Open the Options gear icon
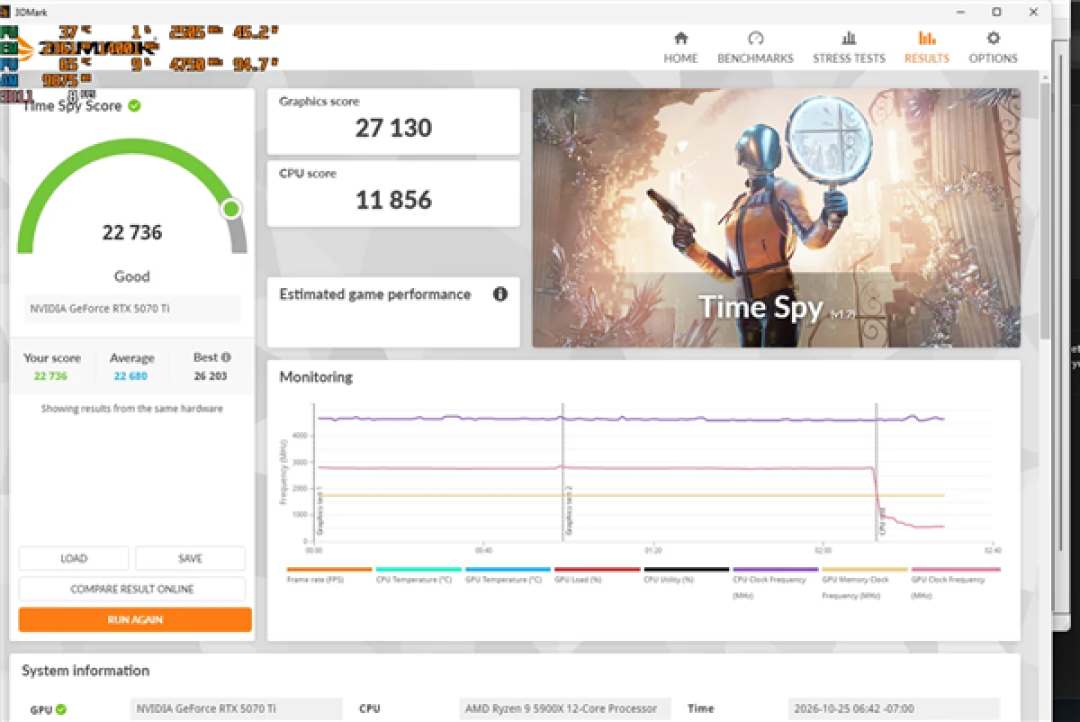 [993, 38]
